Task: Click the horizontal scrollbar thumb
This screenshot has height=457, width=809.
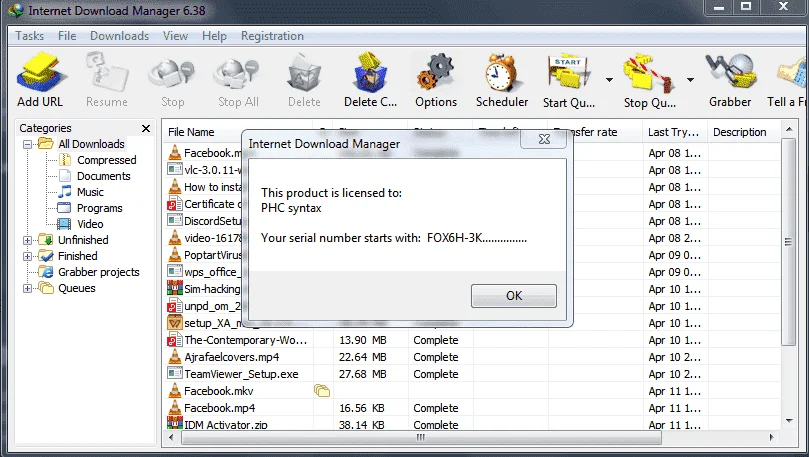Action: coord(421,437)
